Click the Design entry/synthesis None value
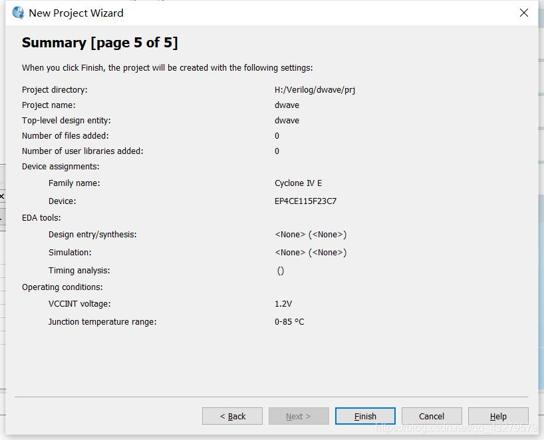Screen dimensions: 544x440 pyautogui.click(x=311, y=235)
